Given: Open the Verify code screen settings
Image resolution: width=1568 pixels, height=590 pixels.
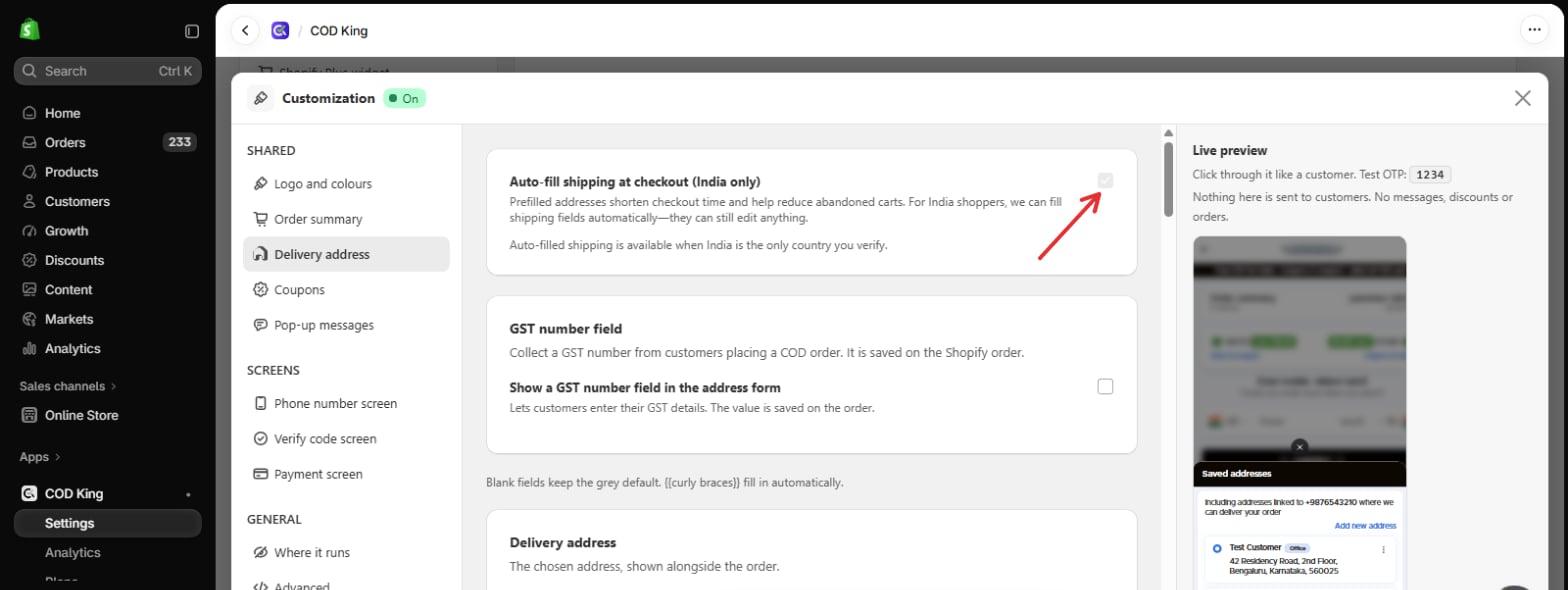Looking at the screenshot, I should click(346, 439).
